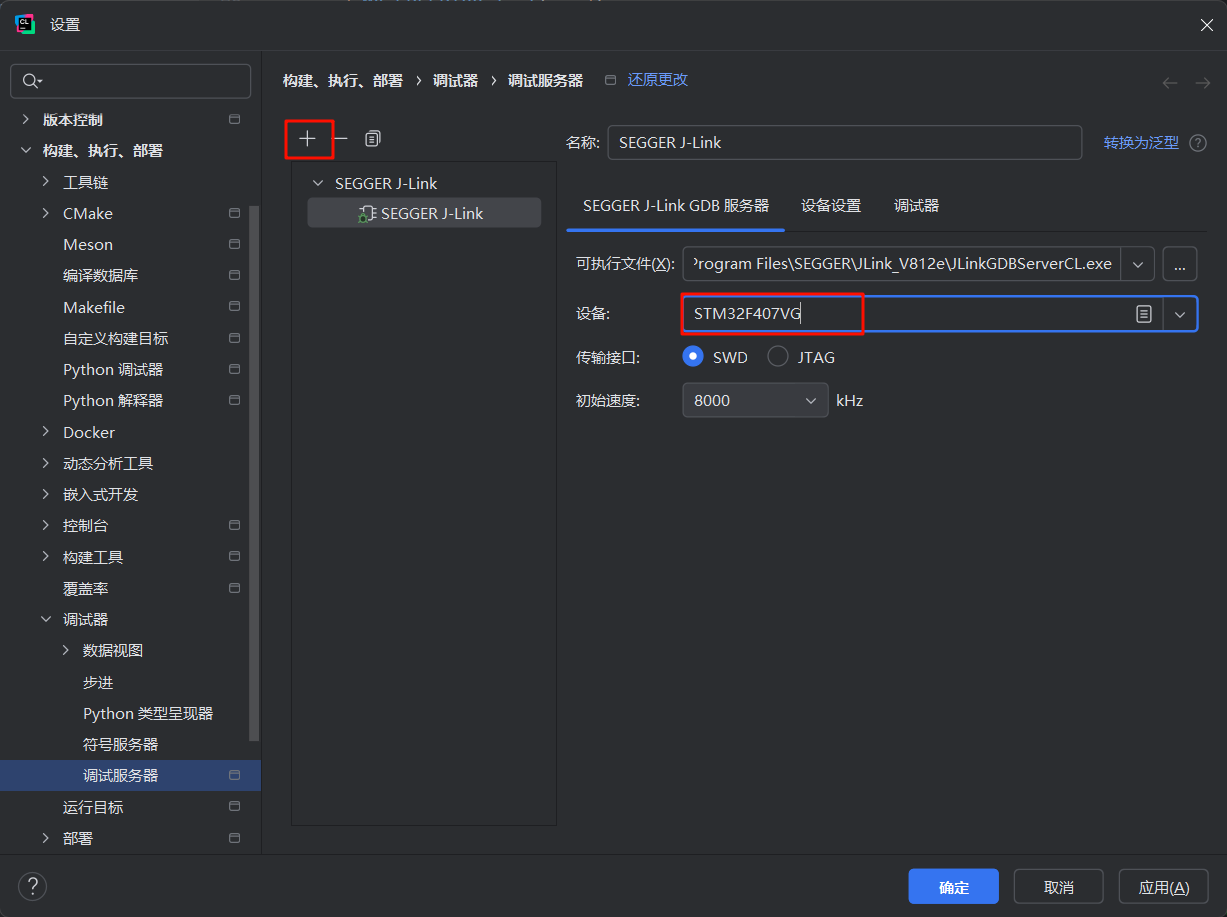Navigate forward with the right arrow
The image size is (1227, 917).
(1203, 83)
